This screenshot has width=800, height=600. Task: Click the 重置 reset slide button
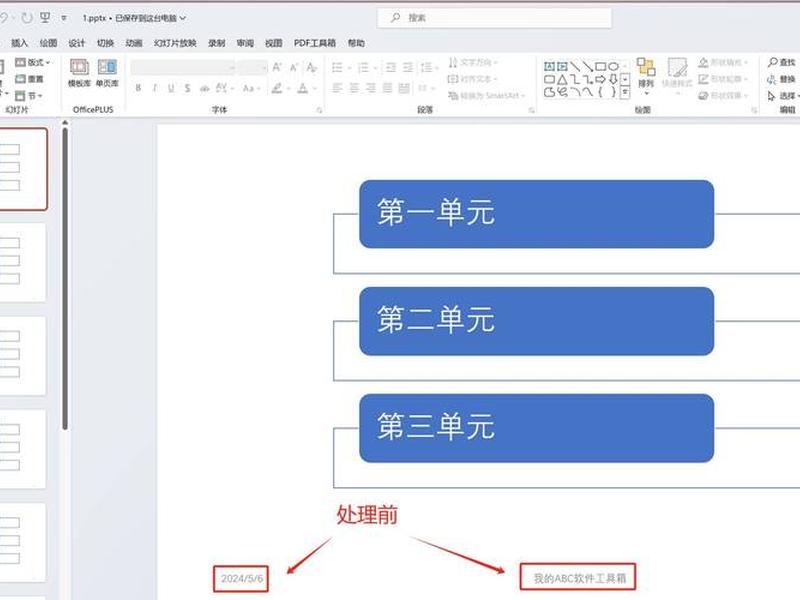pos(30,79)
